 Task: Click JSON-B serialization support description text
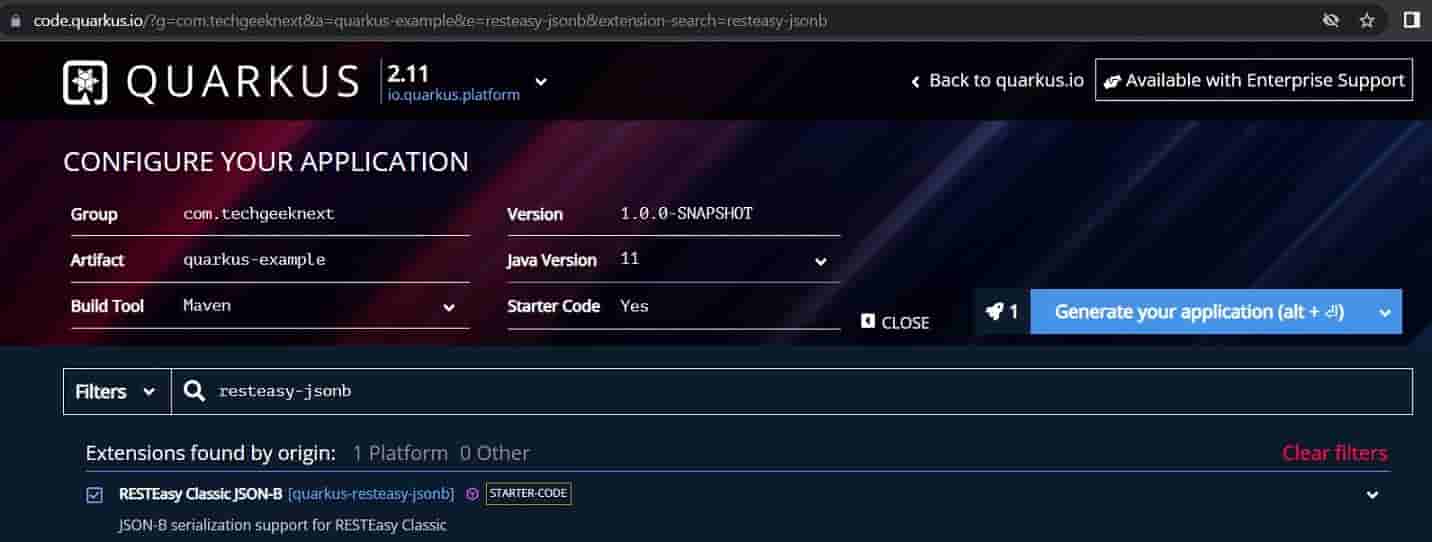(282, 525)
